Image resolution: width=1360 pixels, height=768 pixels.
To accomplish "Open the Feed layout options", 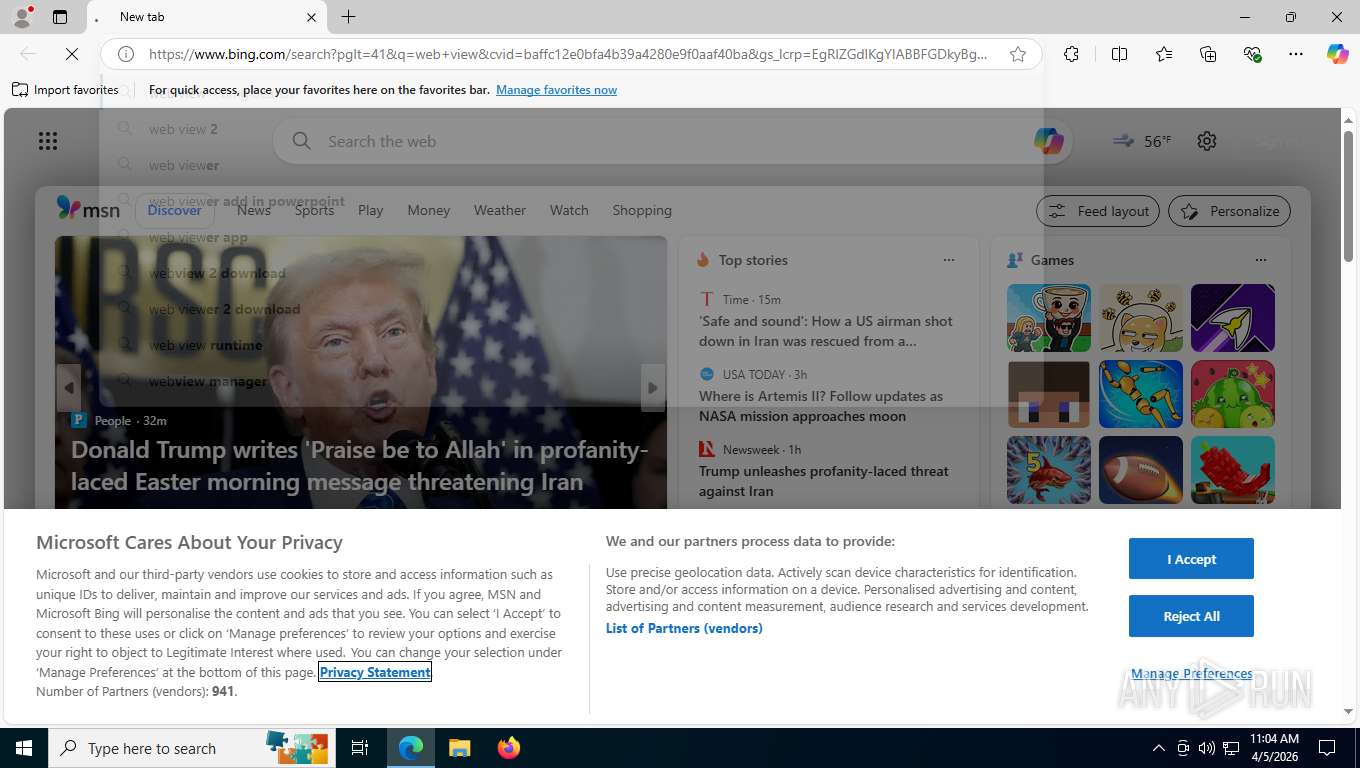I will [x=1098, y=211].
